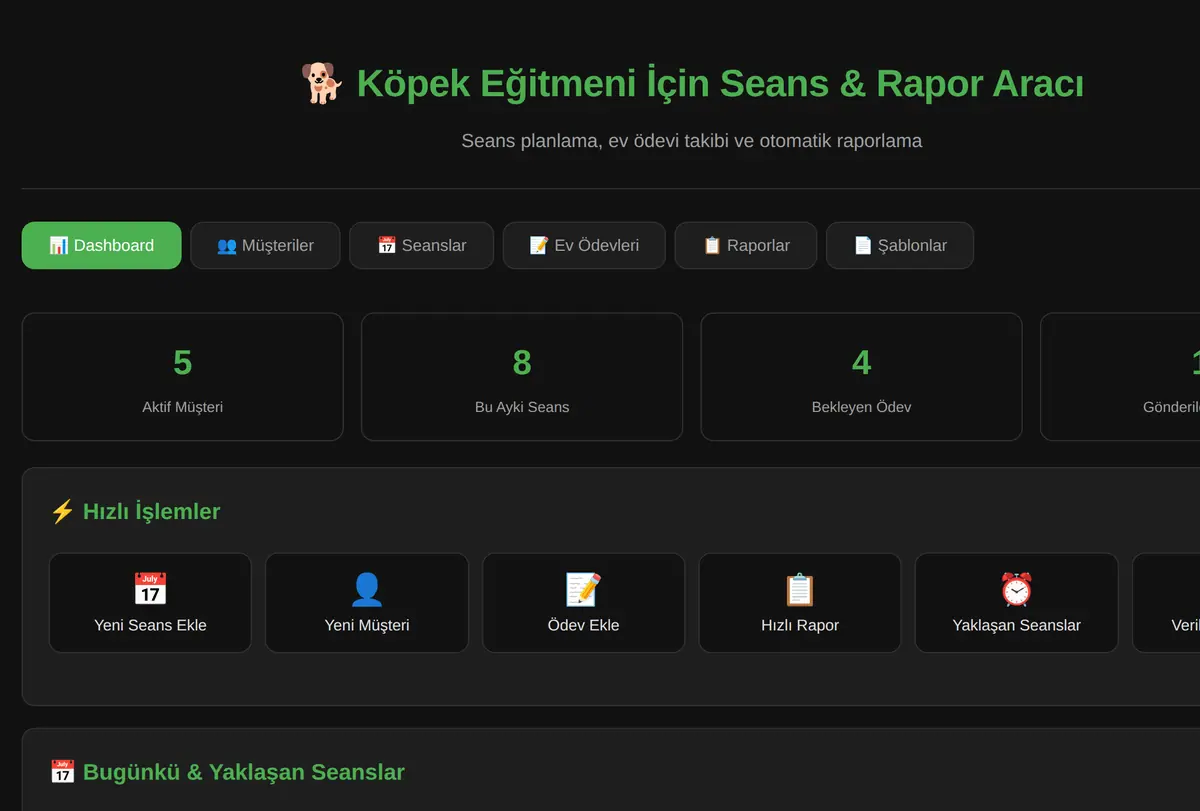Click the Yeni Seans Ekle calendar icon
Screen dimensions: 1200x811
click(x=150, y=589)
